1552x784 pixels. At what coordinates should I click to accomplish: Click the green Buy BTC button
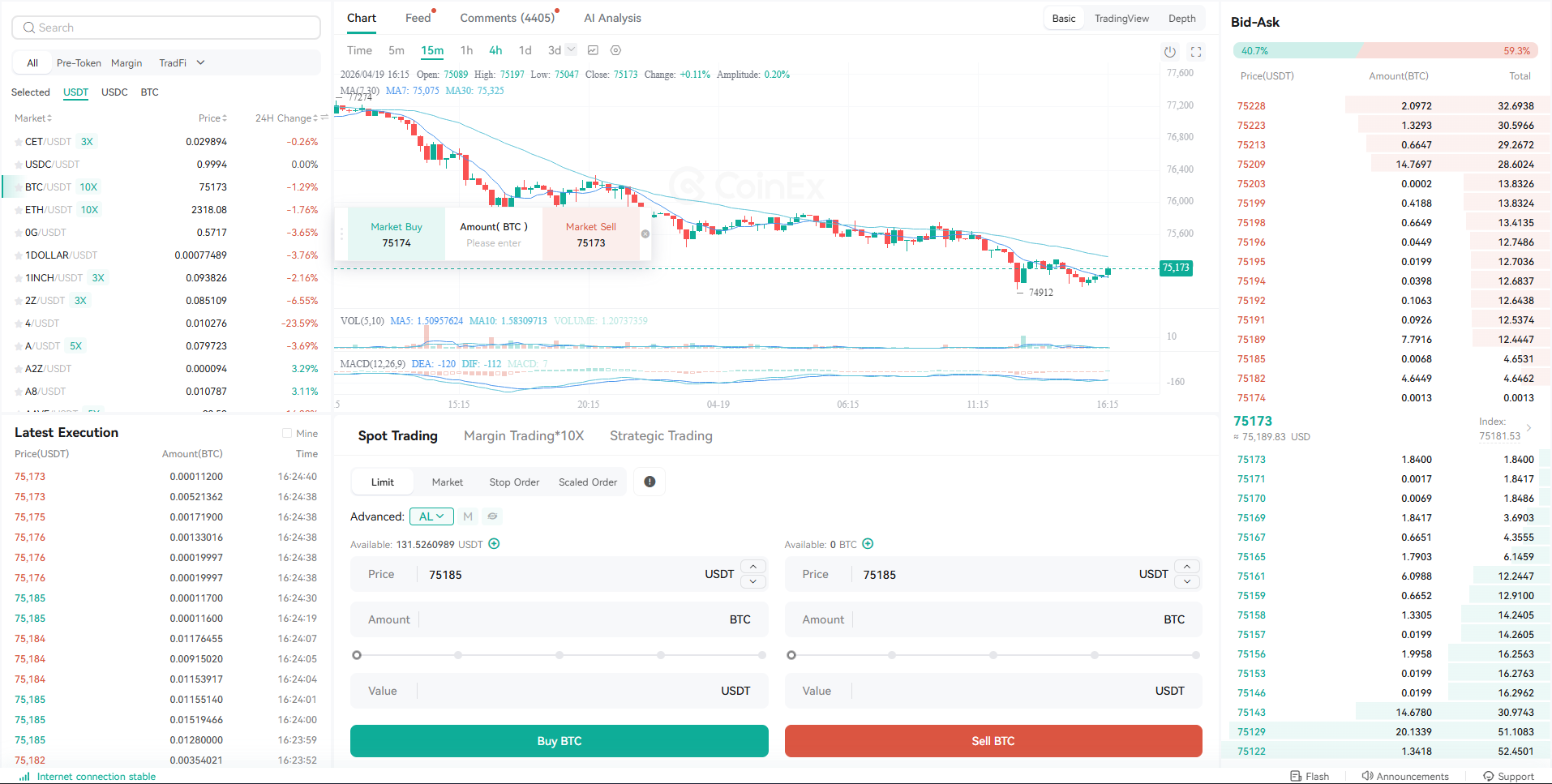pyautogui.click(x=559, y=741)
